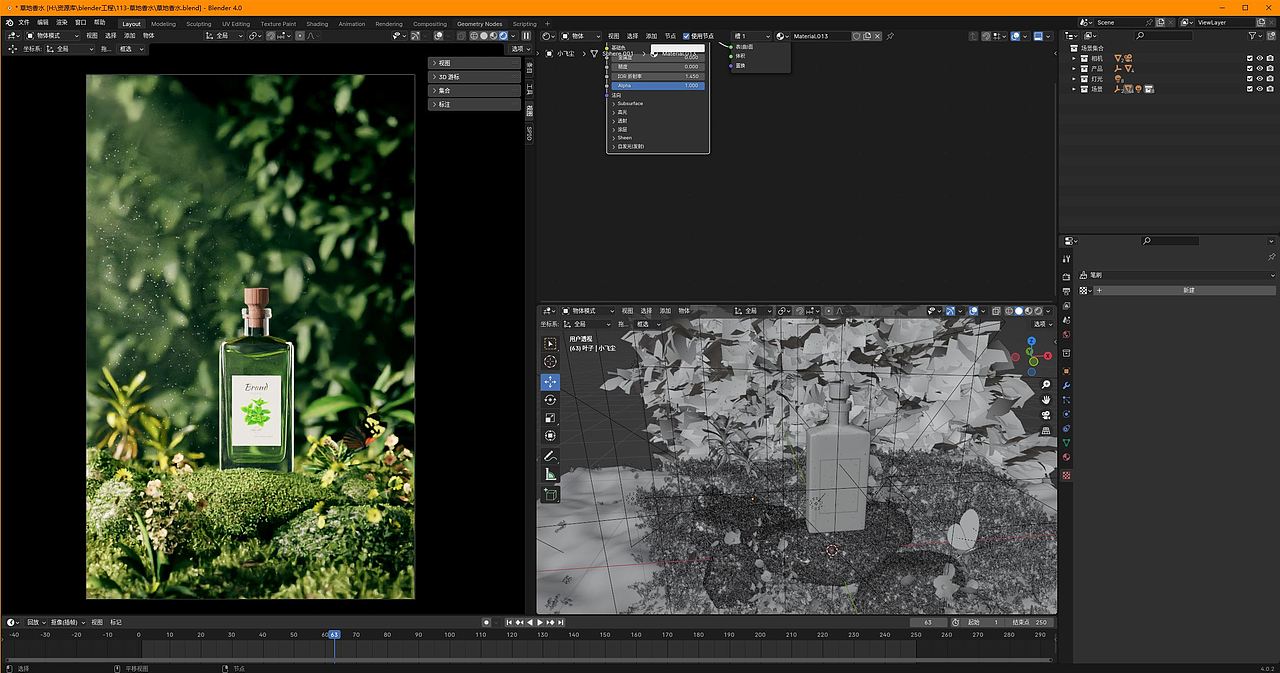This screenshot has height=673, width=1280.
Task: Expand the 集合 panel in the sidebar
Action: tap(474, 90)
